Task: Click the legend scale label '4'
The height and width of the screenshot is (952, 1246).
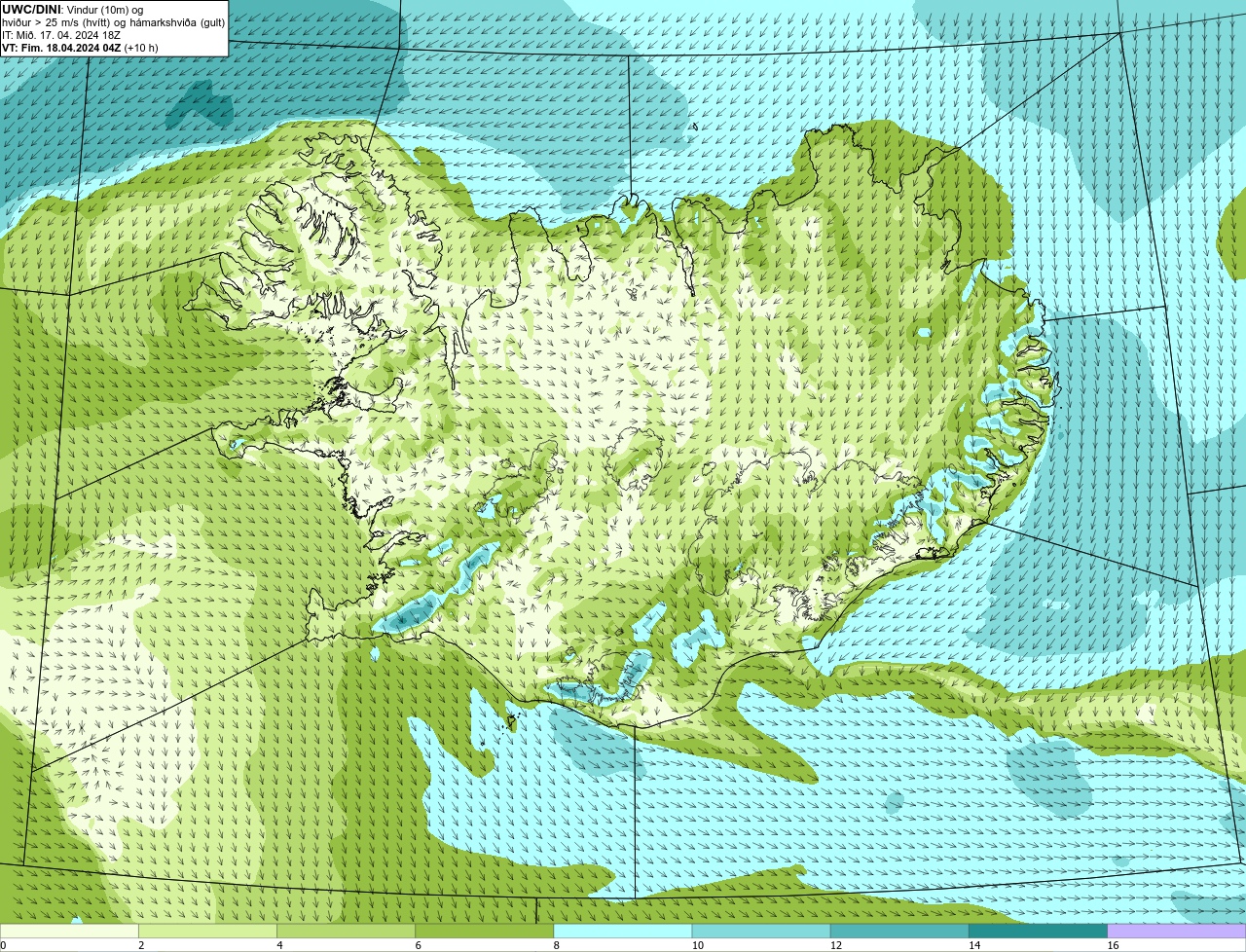Action: click(279, 945)
